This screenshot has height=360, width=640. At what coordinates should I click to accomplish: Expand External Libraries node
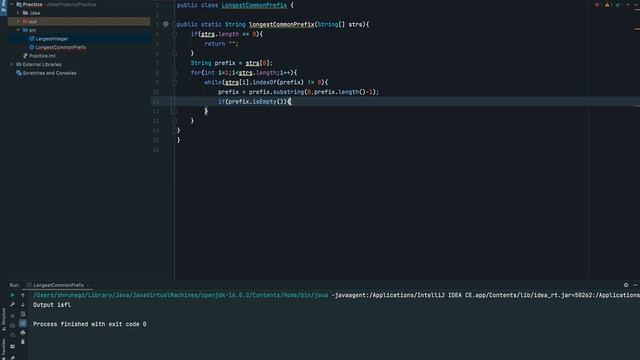coord(11,64)
